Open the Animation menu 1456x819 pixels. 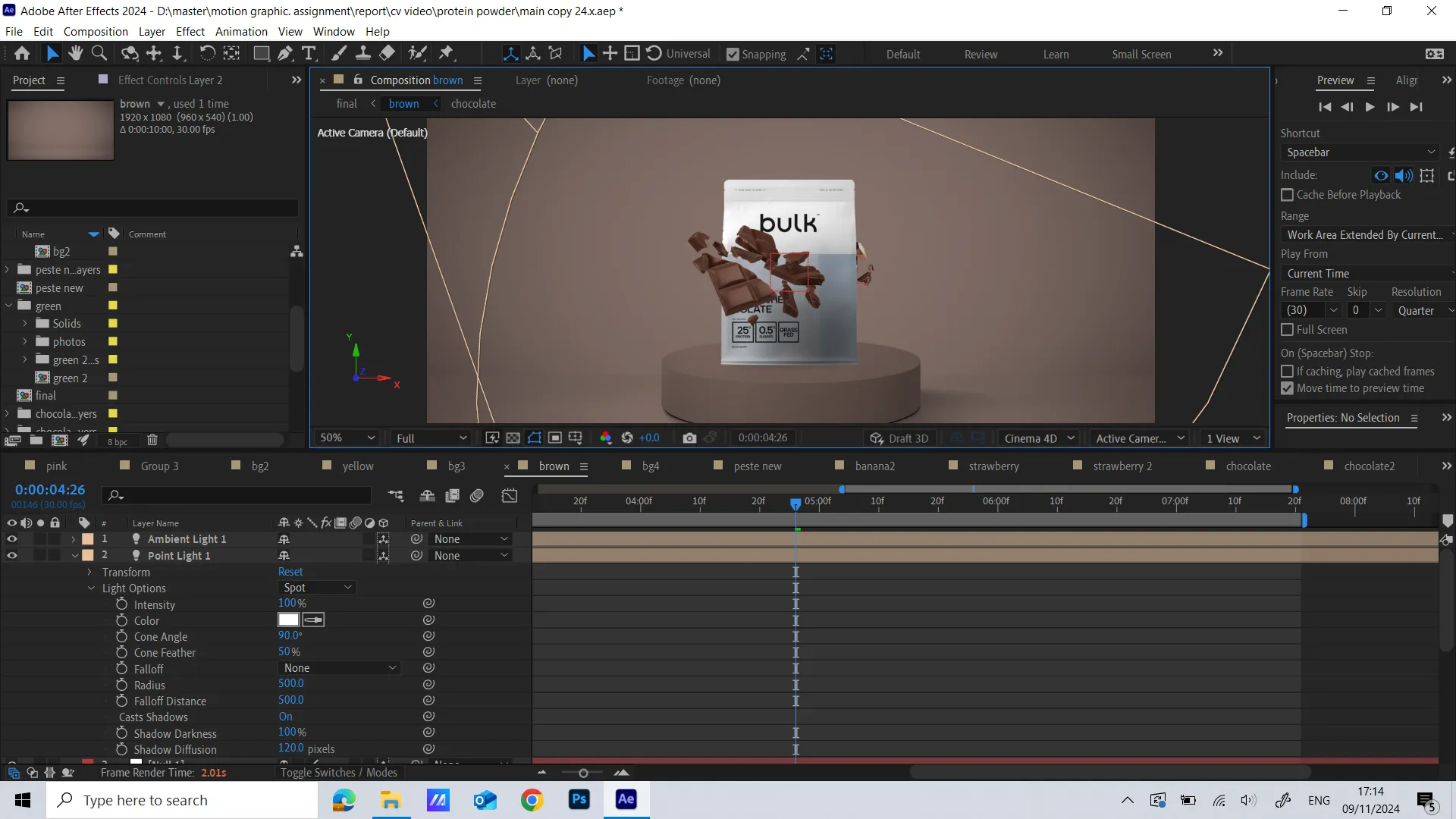point(241,32)
